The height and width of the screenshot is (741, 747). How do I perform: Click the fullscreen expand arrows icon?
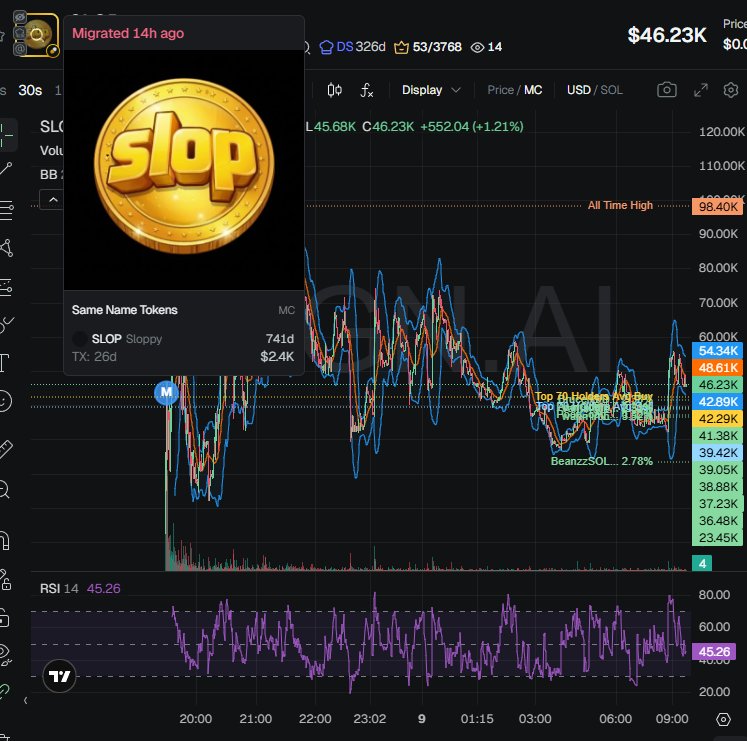click(x=701, y=90)
